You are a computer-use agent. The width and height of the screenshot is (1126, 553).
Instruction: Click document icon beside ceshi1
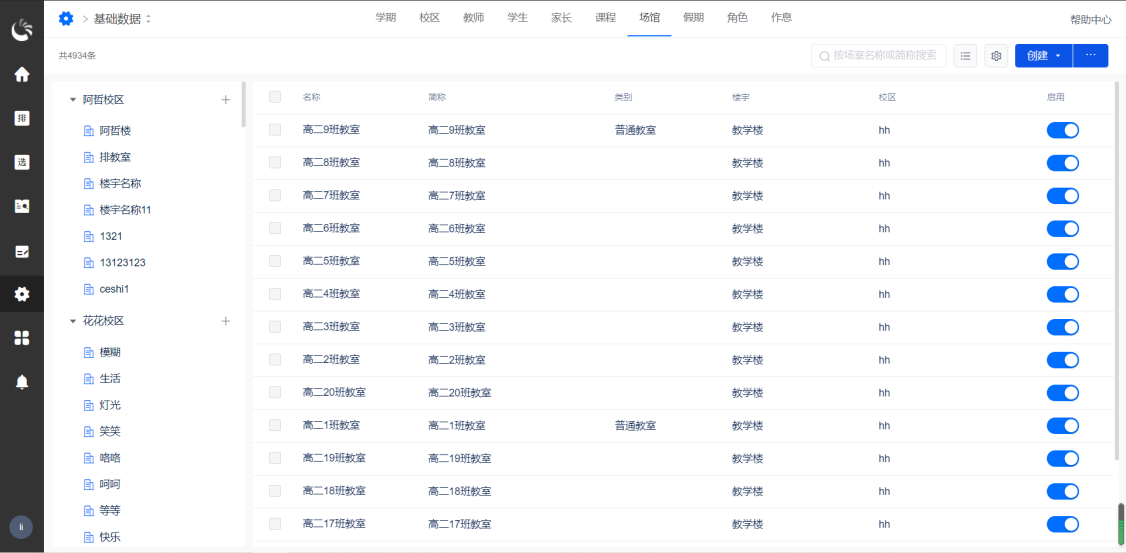(x=89, y=289)
